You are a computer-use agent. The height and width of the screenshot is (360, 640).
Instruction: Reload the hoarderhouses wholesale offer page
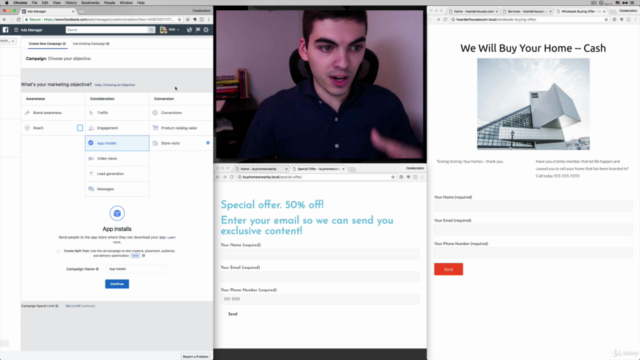[x=445, y=19]
